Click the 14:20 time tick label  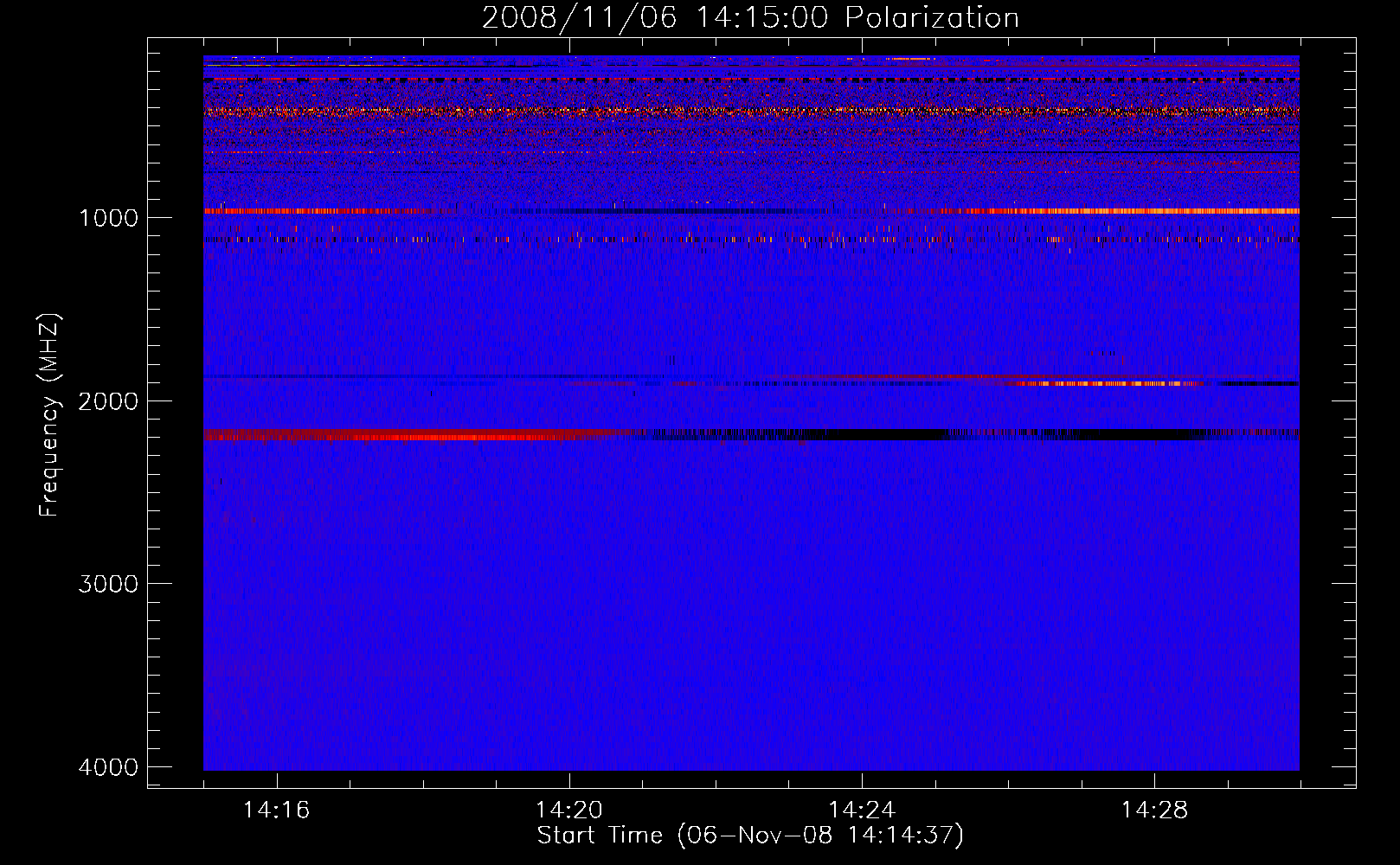(x=568, y=811)
